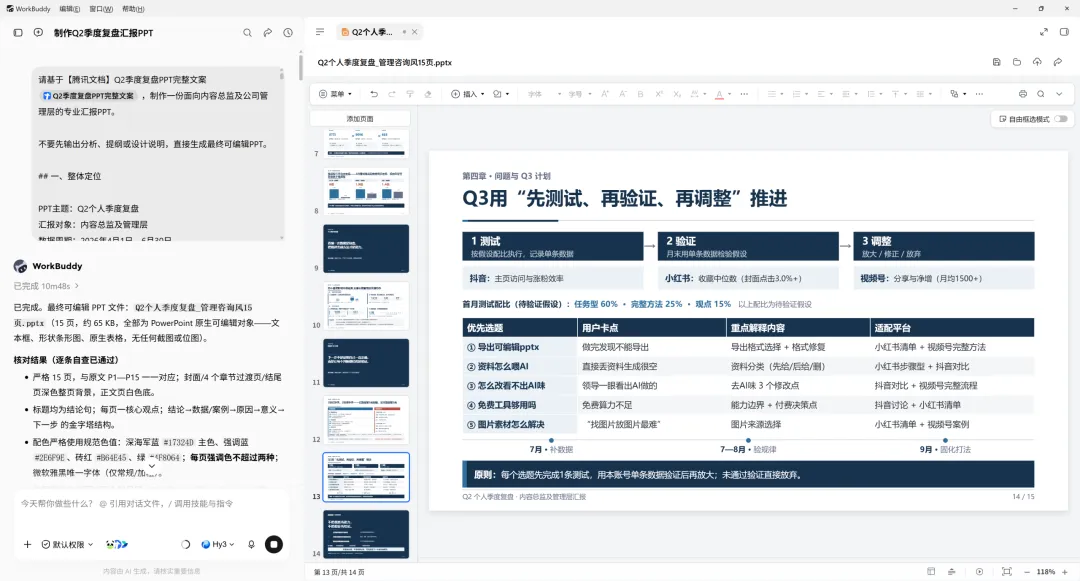1080x581 pixels.
Task: Open the 字号 font size dropdown
Action: tap(580, 94)
